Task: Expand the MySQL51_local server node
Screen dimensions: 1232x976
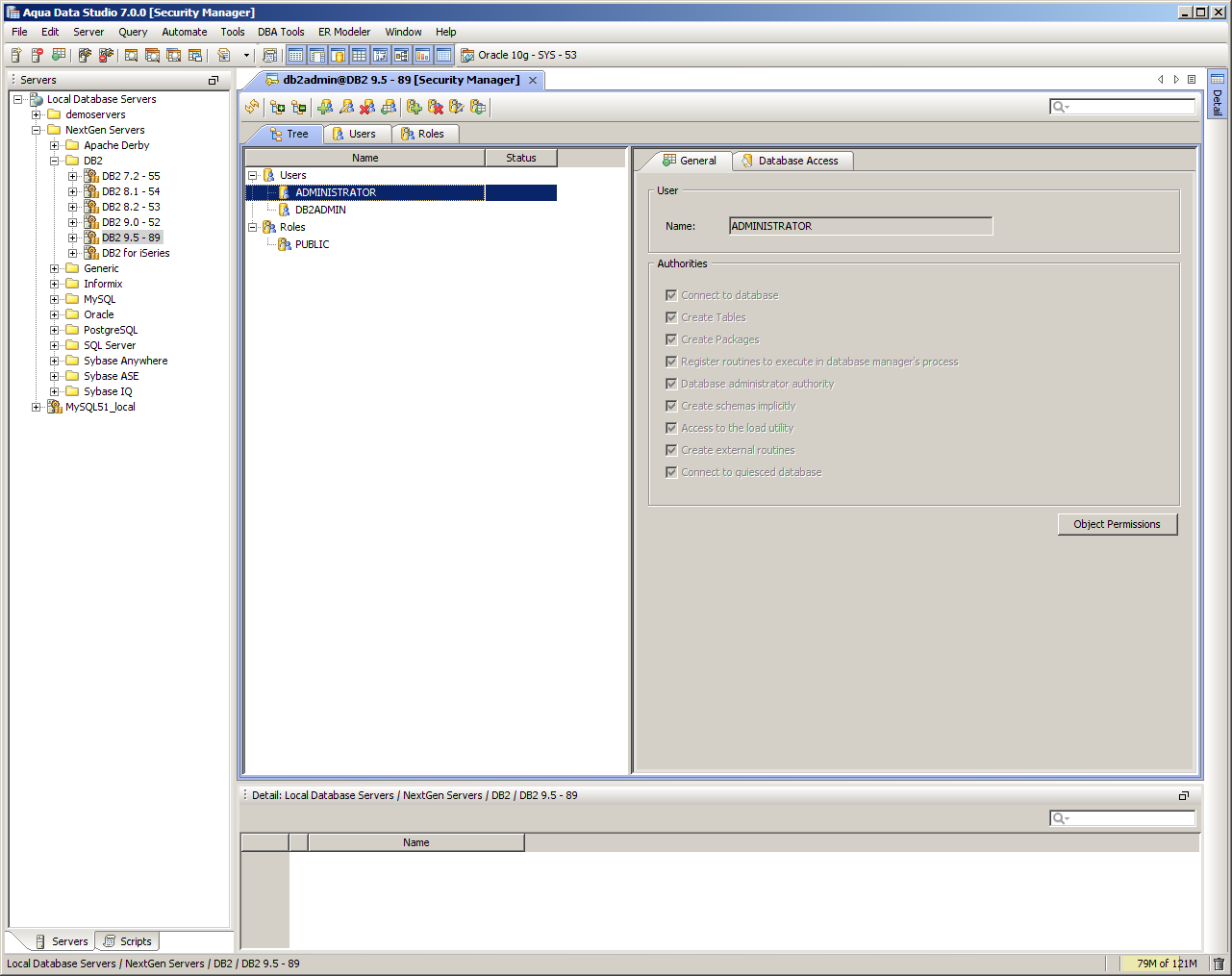Action: pyautogui.click(x=37, y=407)
